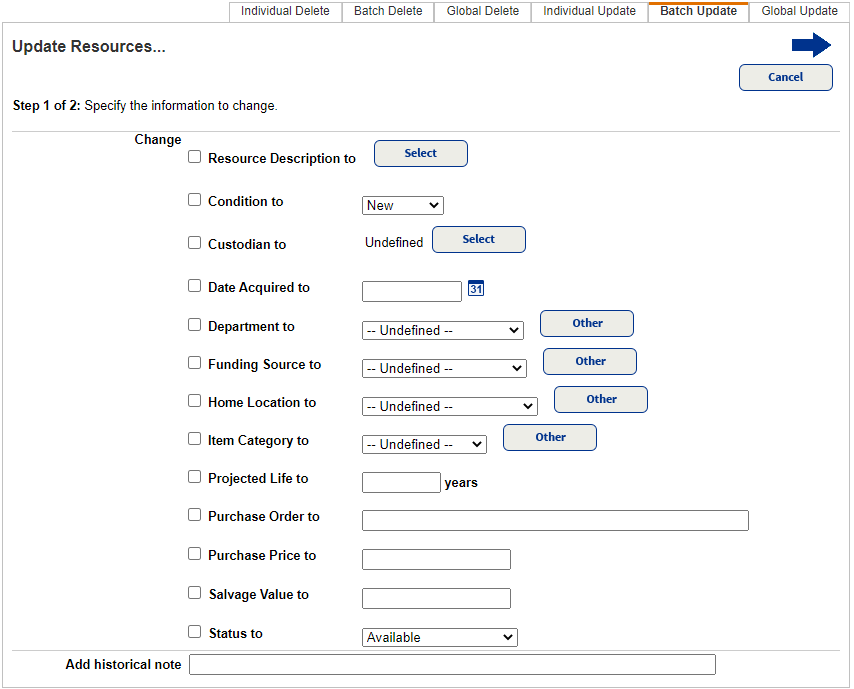
Task: Click the blue arrow to proceed
Action: pos(811,44)
